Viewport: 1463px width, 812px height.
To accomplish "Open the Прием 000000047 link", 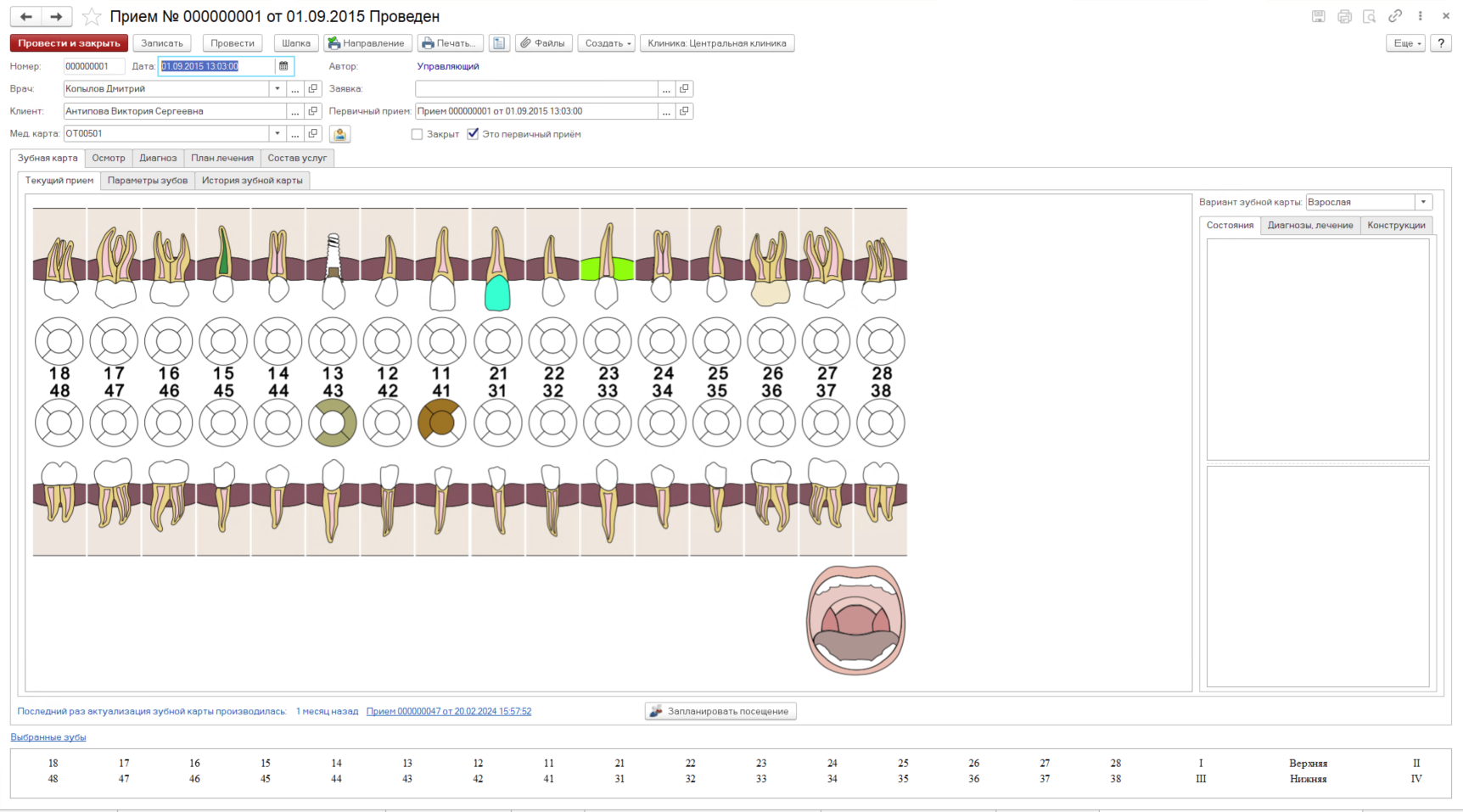I will 449,712.
